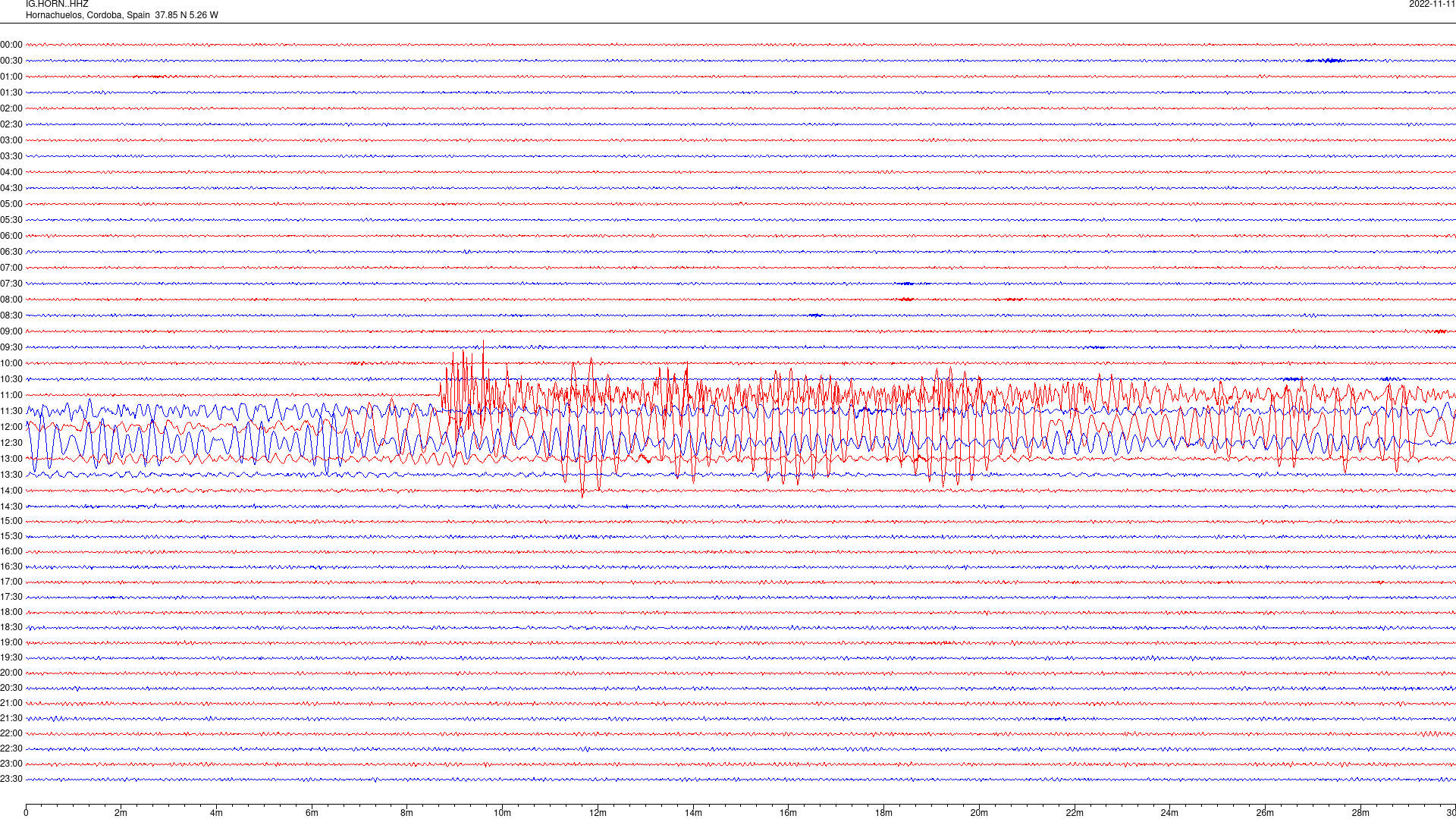
Task: Select the 09:00 trace time label
Action: pyautogui.click(x=11, y=331)
